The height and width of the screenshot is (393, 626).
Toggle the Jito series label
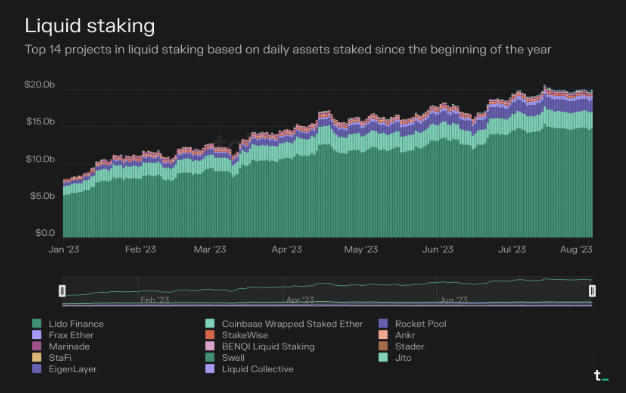[403, 358]
